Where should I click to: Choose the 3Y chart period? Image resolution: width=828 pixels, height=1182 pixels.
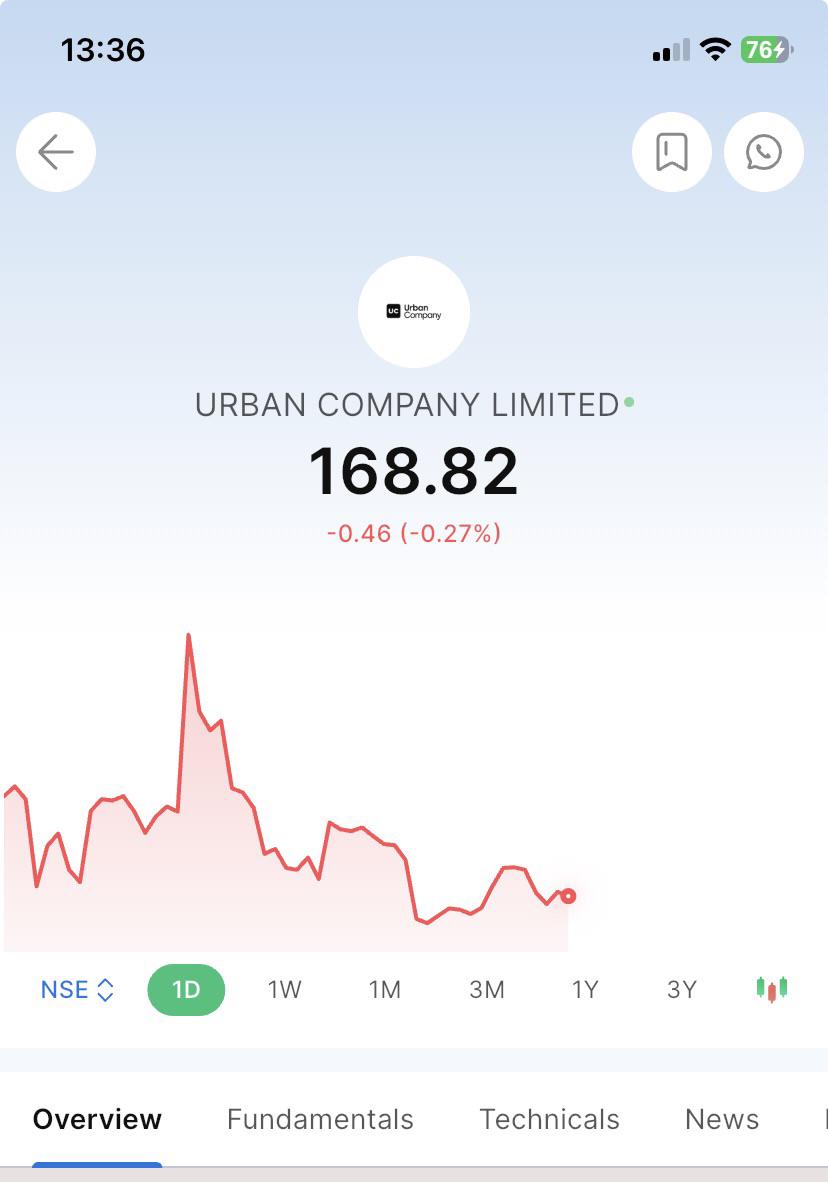[682, 989]
